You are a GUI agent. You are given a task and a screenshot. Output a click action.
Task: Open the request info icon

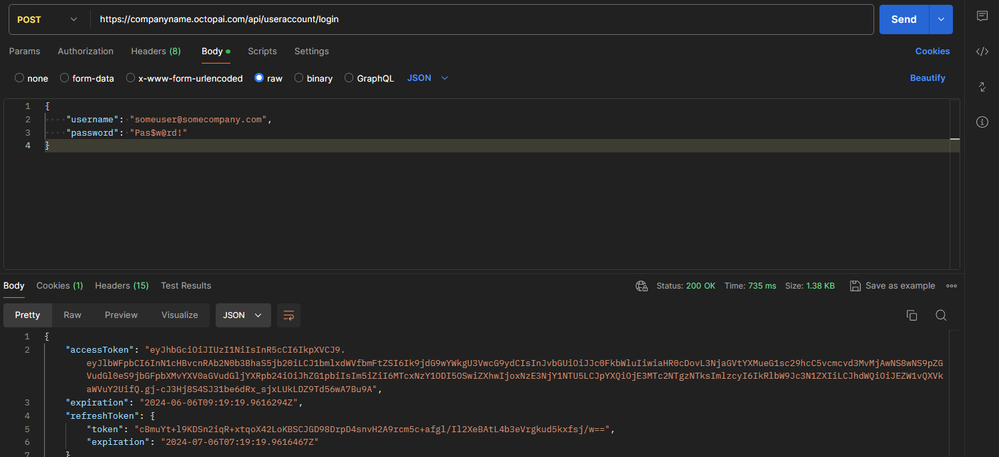(x=981, y=122)
